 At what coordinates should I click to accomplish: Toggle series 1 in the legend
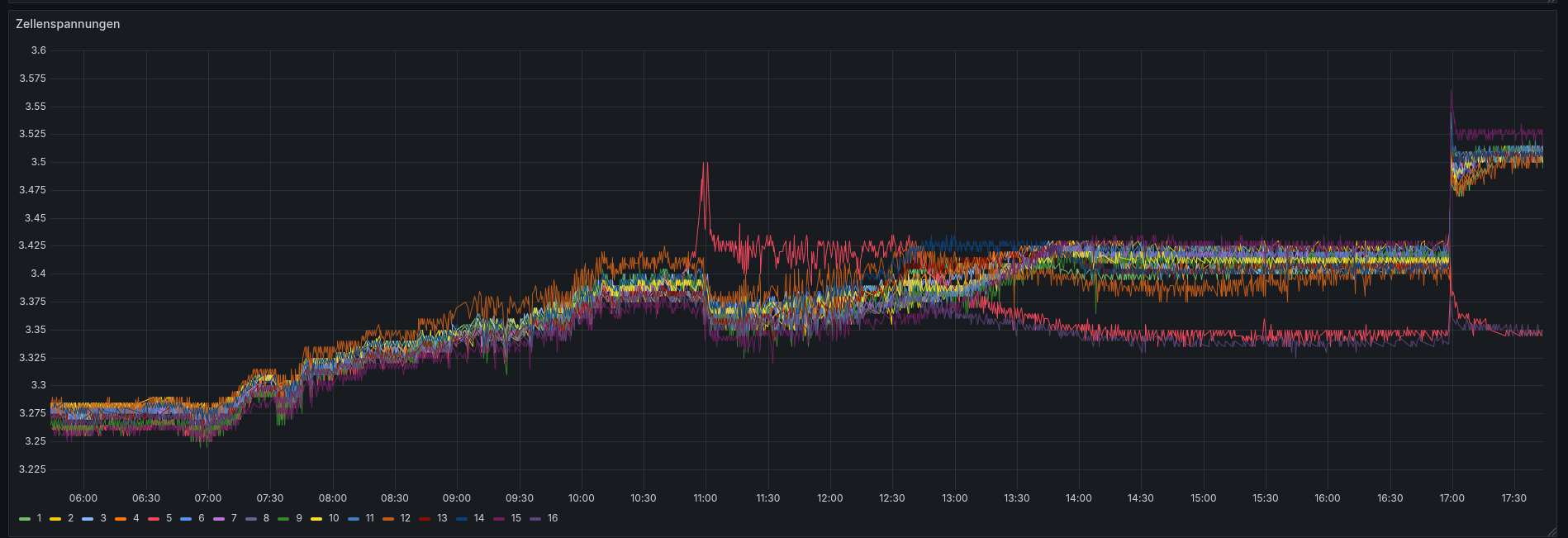pos(39,518)
